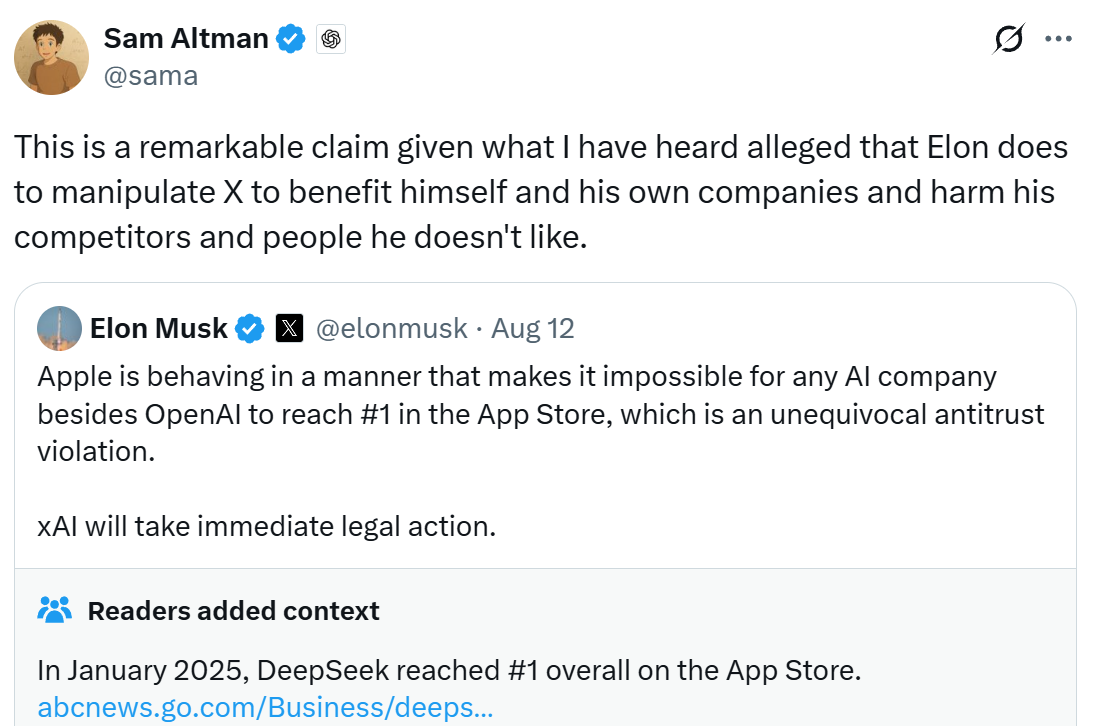Click the main post text about Elon
The image size is (1106, 726).
(540, 192)
